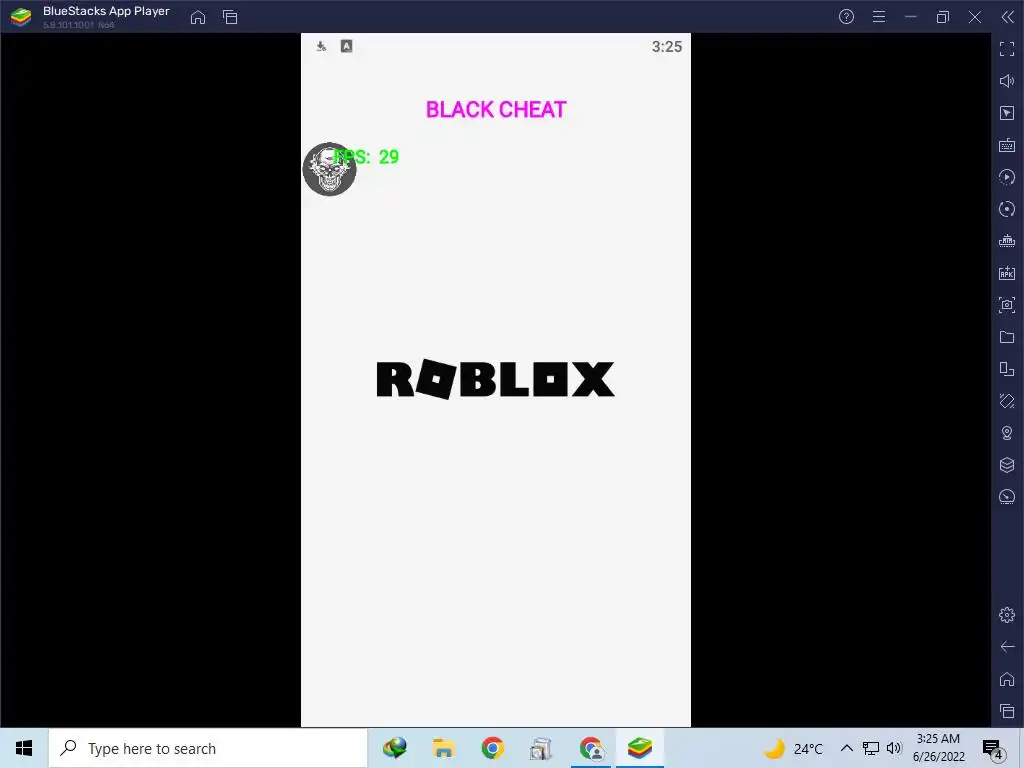Click the taskbar volume speaker icon

[894, 748]
